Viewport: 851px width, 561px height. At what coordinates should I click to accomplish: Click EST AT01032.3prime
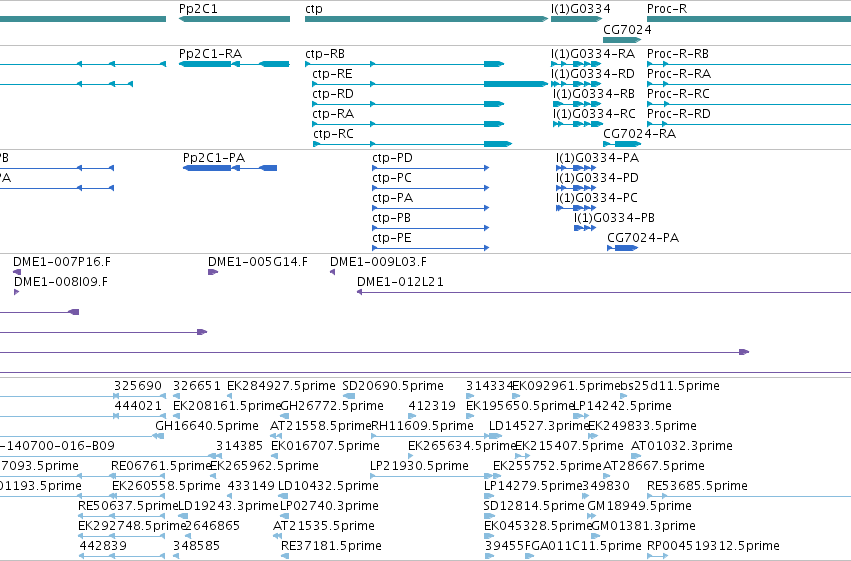(637, 456)
